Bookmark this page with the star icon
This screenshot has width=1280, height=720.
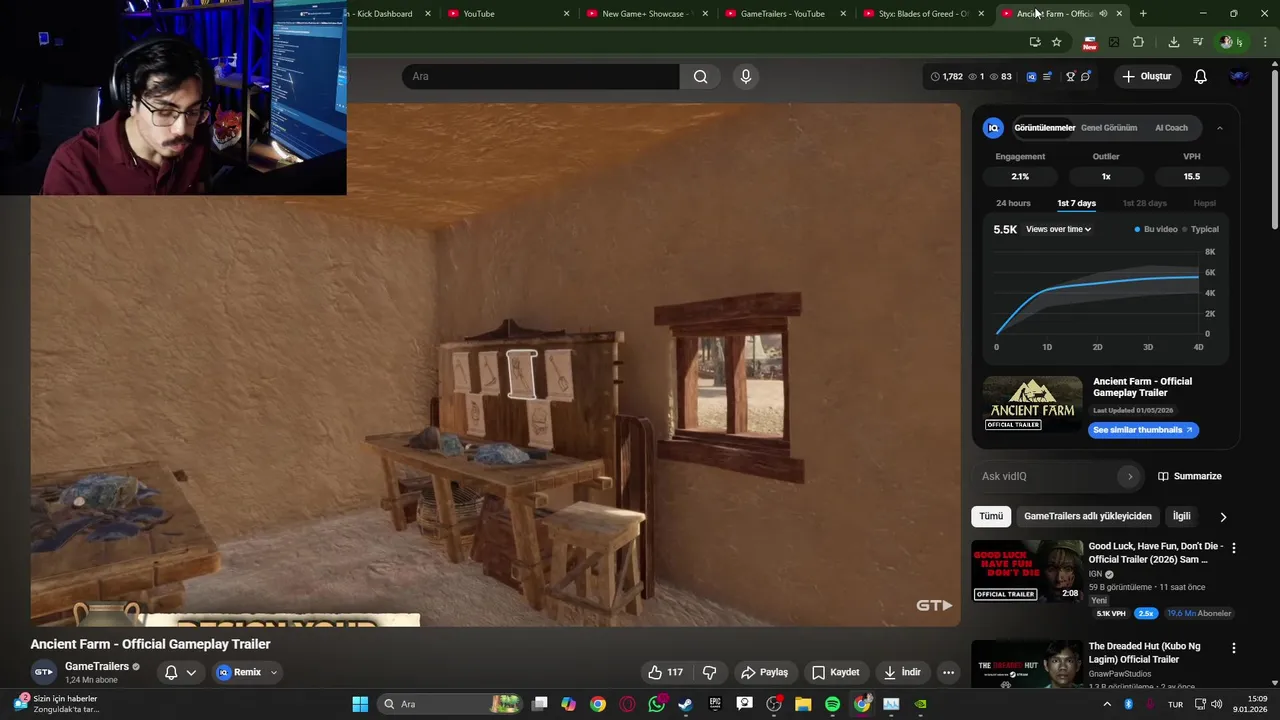[x=1056, y=42]
